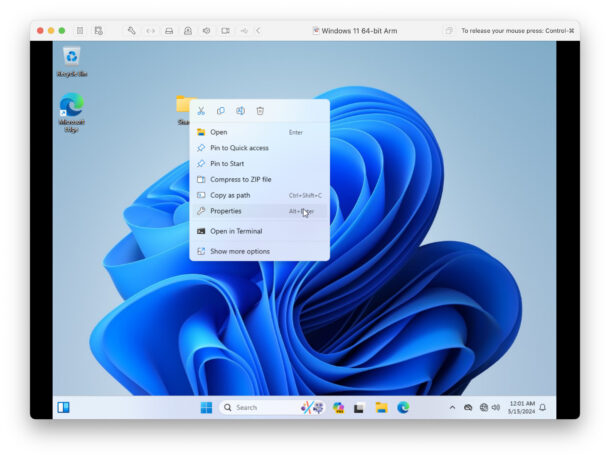The width and height of the screenshot is (610, 459).
Task: Click Open in Terminal menu entry
Action: point(236,231)
